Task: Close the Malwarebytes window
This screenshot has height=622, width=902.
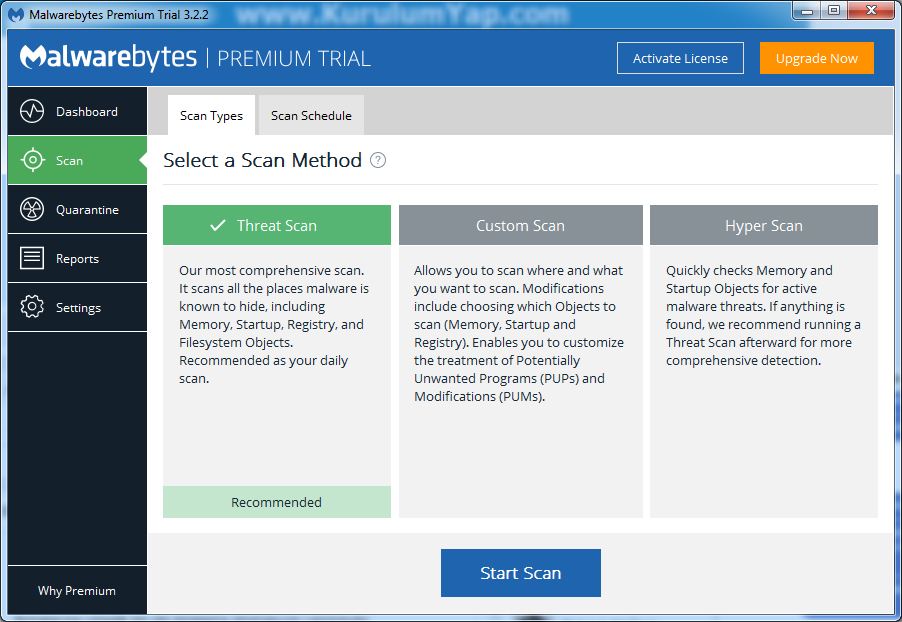Action: (871, 10)
